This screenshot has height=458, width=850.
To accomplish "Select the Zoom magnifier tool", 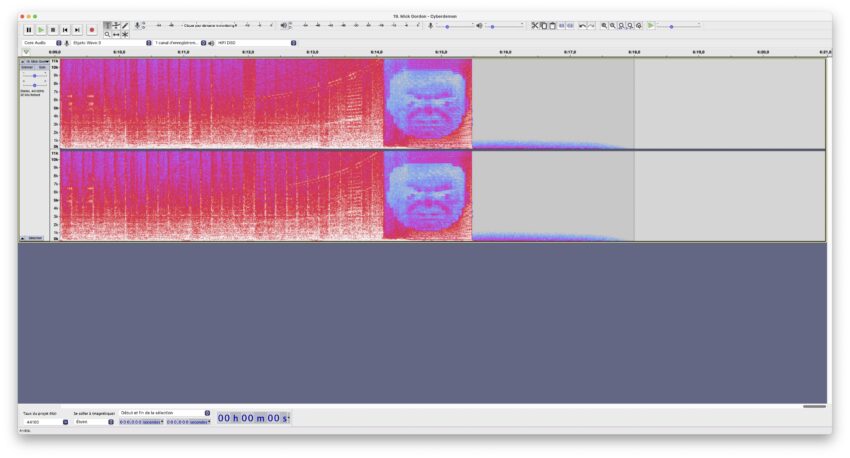I will pos(107,34).
